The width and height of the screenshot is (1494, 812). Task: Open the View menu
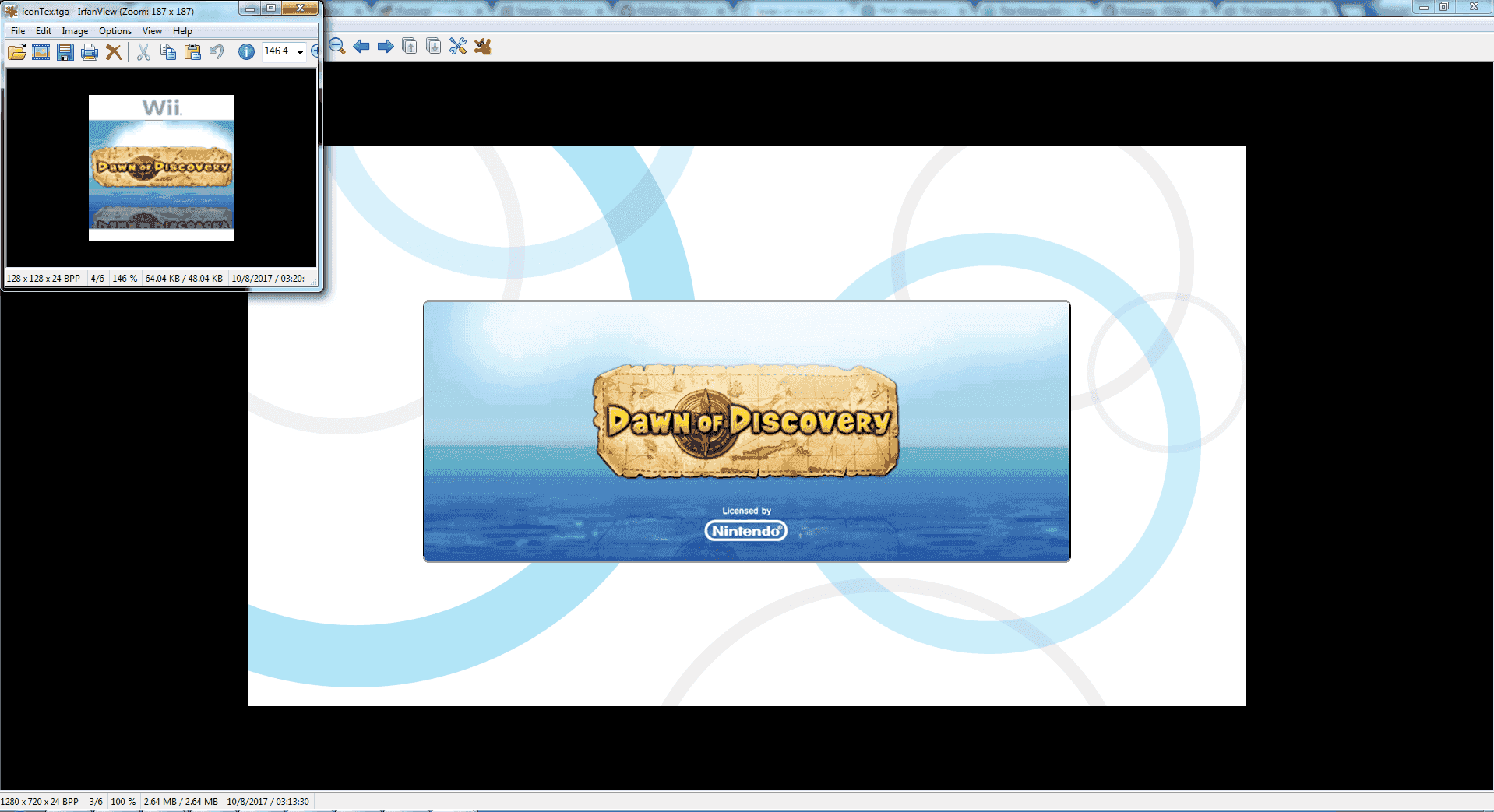coord(152,31)
